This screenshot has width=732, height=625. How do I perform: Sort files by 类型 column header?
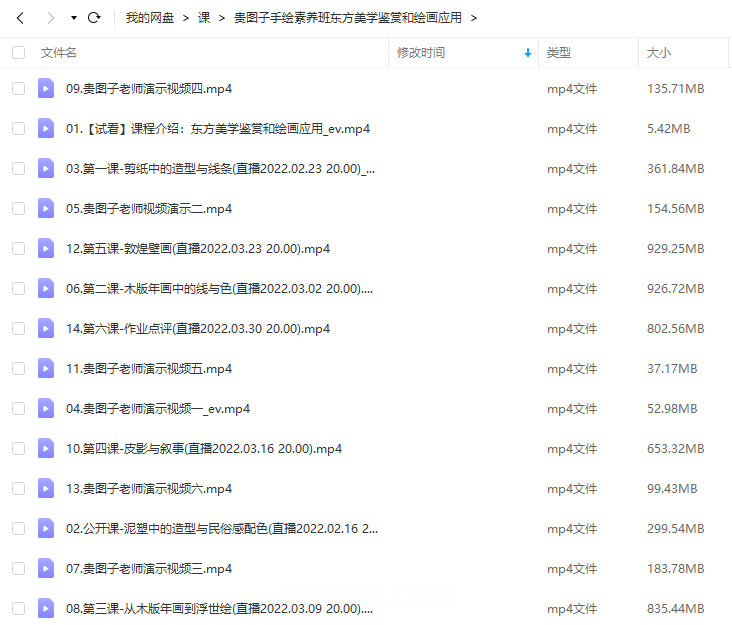(x=559, y=53)
